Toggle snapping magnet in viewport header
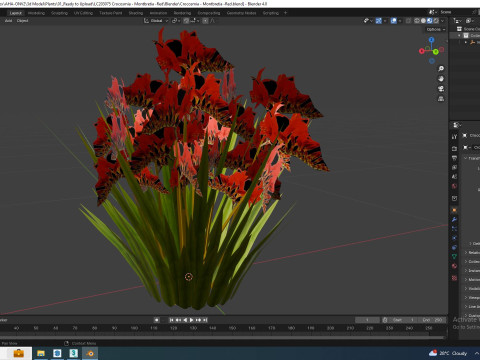 pyautogui.click(x=186, y=21)
